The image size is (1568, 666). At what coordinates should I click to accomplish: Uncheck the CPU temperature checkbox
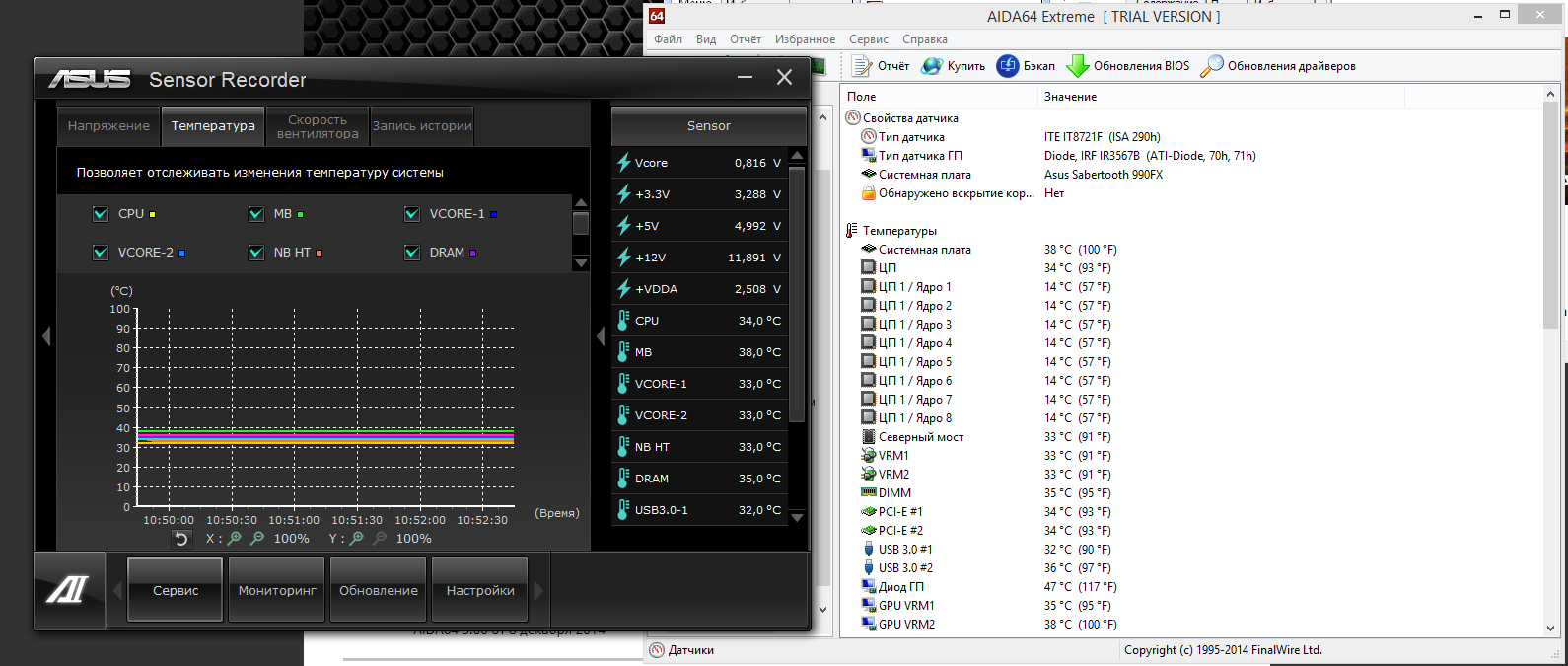click(101, 214)
